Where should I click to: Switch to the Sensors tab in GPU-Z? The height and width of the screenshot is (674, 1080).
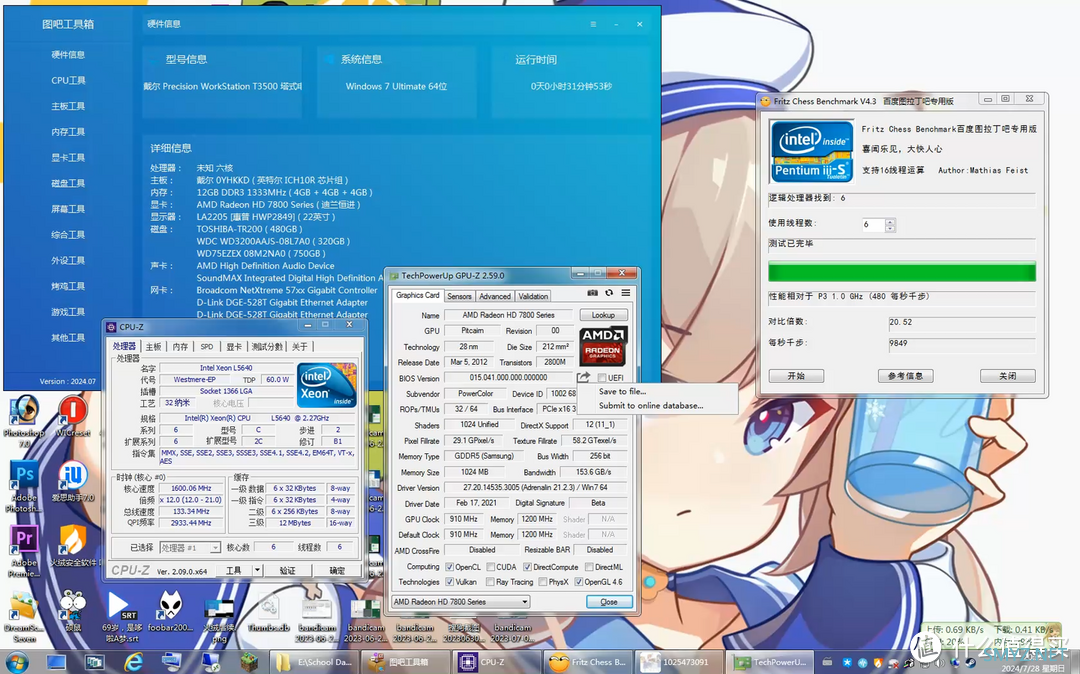[x=459, y=296]
